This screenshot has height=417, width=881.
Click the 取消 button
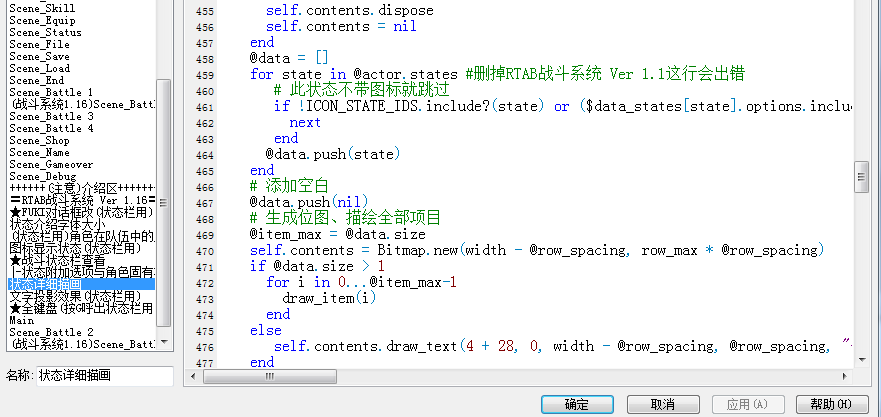tap(663, 404)
